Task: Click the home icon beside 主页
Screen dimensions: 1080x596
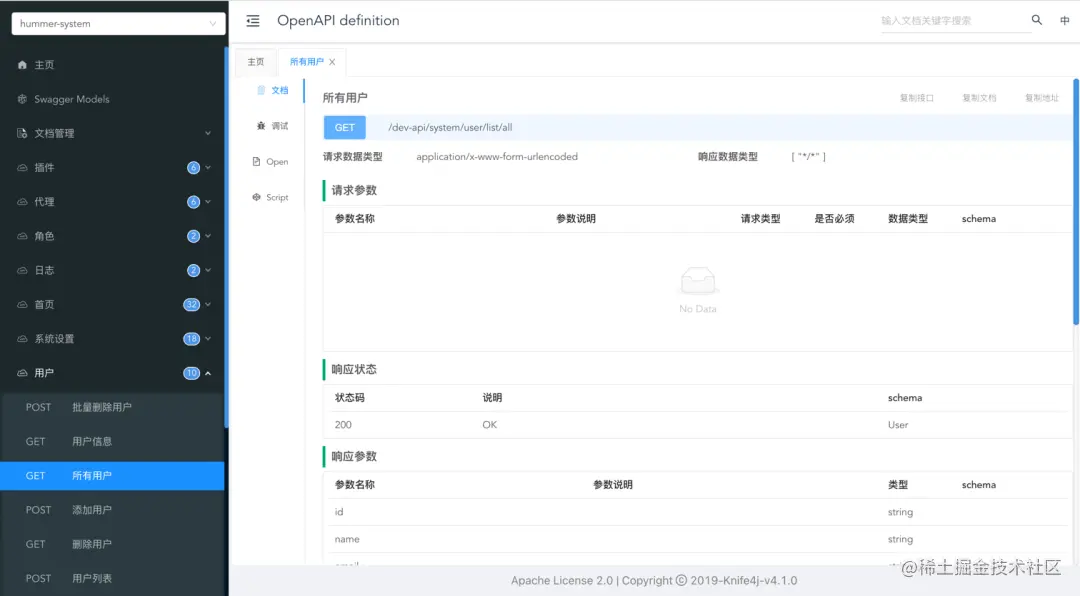Action: point(22,65)
